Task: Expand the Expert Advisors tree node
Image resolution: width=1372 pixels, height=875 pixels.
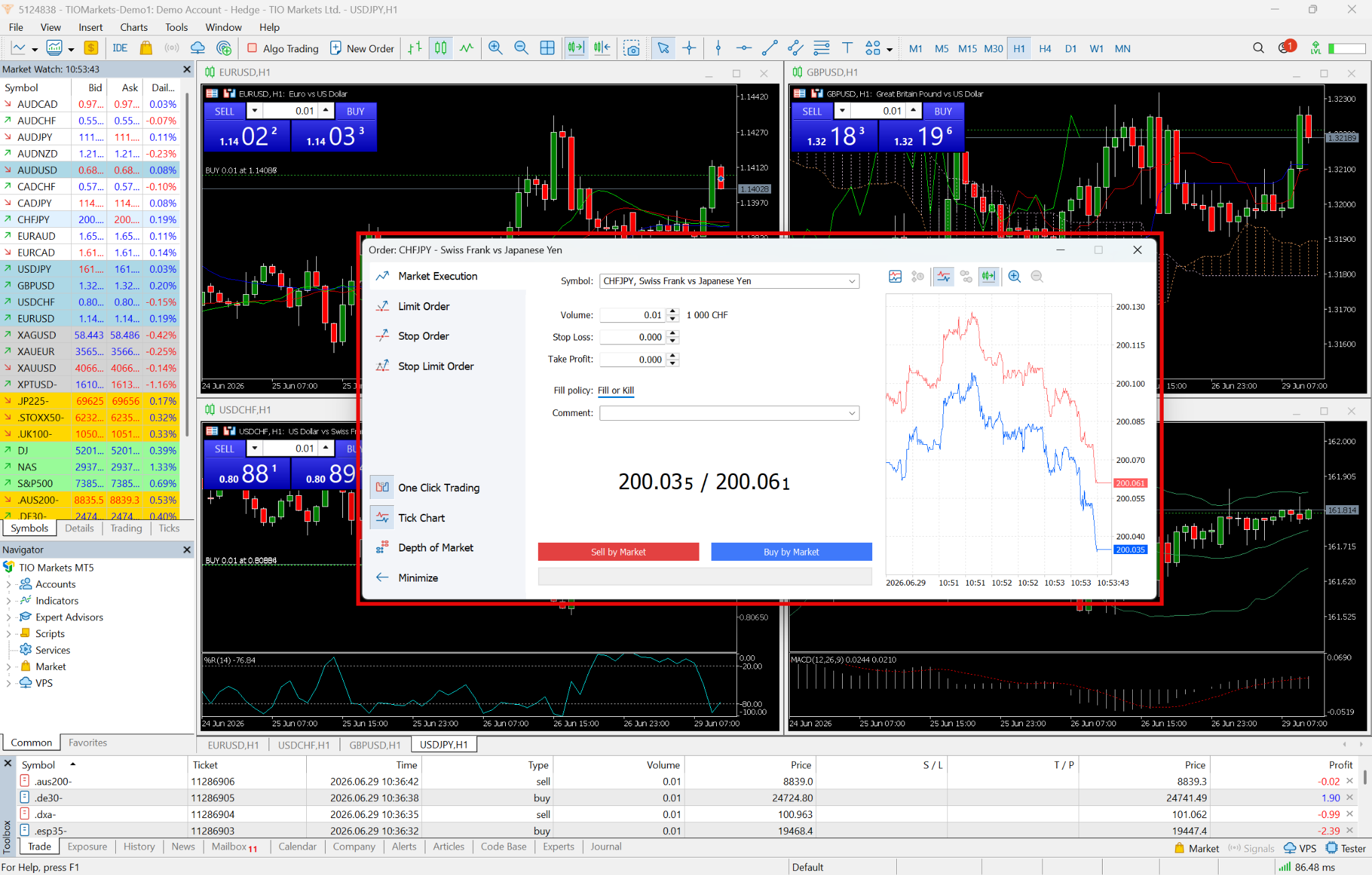Action: point(8,617)
